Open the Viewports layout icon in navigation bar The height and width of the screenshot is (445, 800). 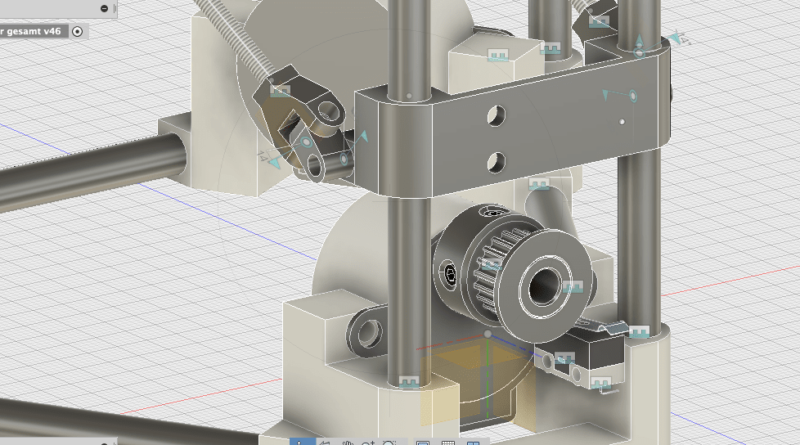point(473,442)
